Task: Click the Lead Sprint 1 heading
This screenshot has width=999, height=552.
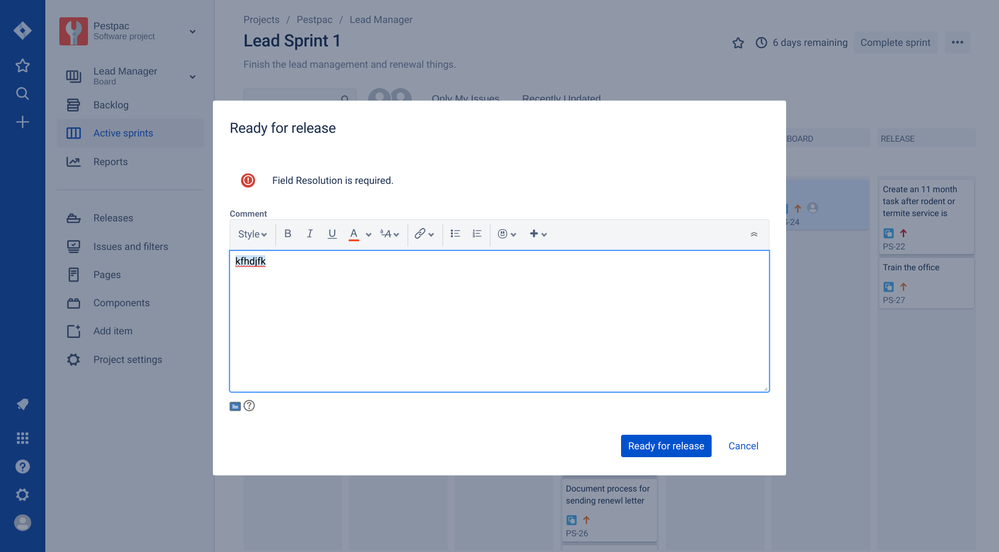Action: [292, 41]
